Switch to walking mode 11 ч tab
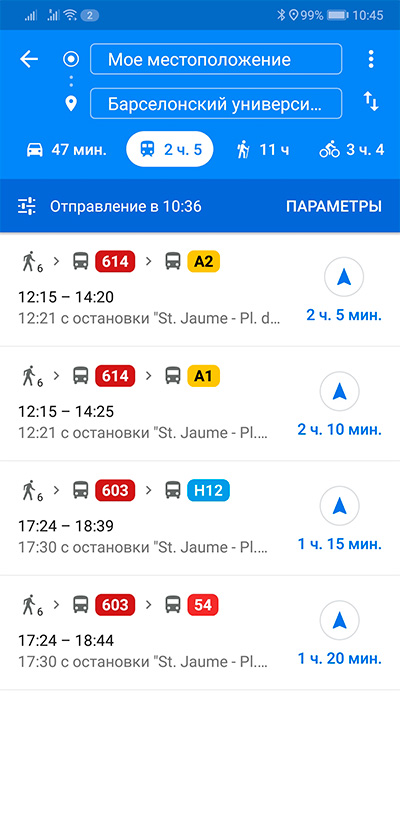 [x=262, y=150]
